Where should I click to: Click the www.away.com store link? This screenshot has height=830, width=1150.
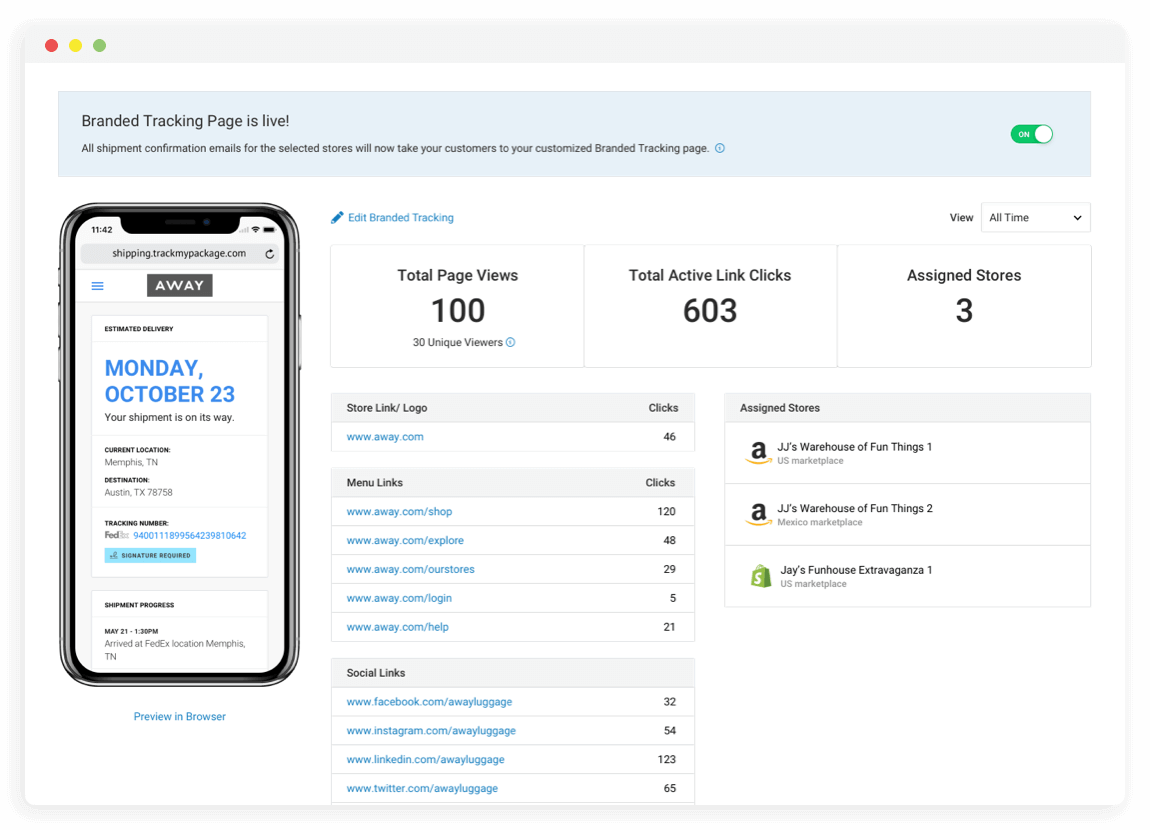point(385,437)
